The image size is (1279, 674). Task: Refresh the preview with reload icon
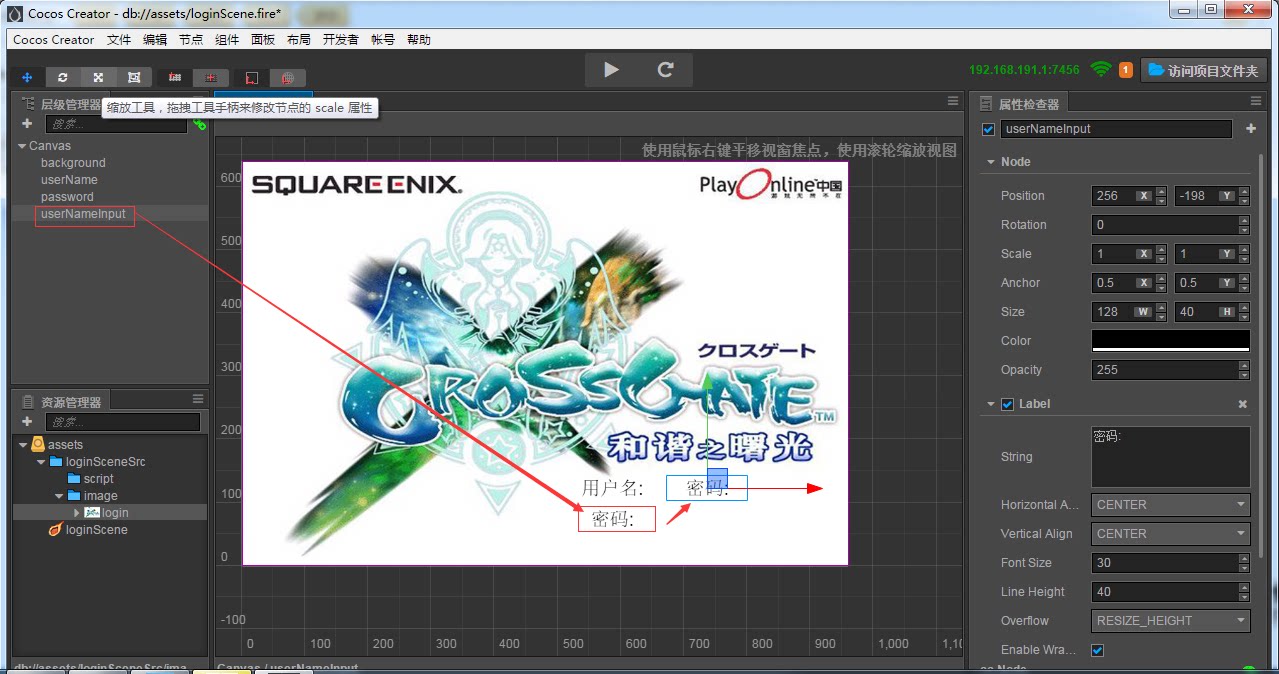(x=666, y=70)
